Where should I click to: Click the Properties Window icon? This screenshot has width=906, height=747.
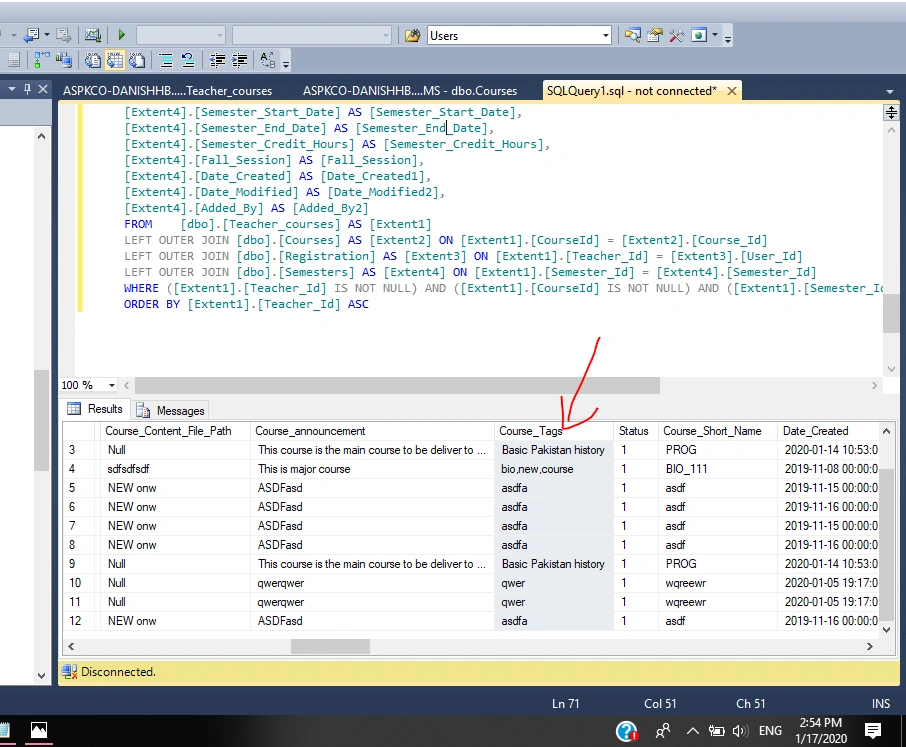coord(655,35)
